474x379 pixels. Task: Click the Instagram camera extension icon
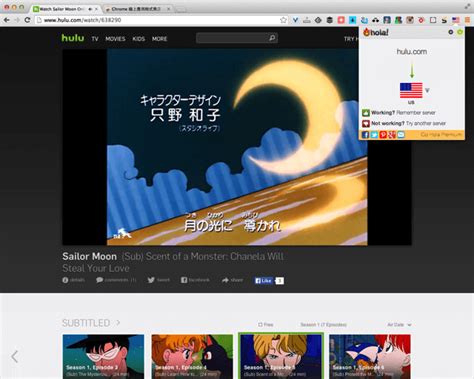pos(410,20)
